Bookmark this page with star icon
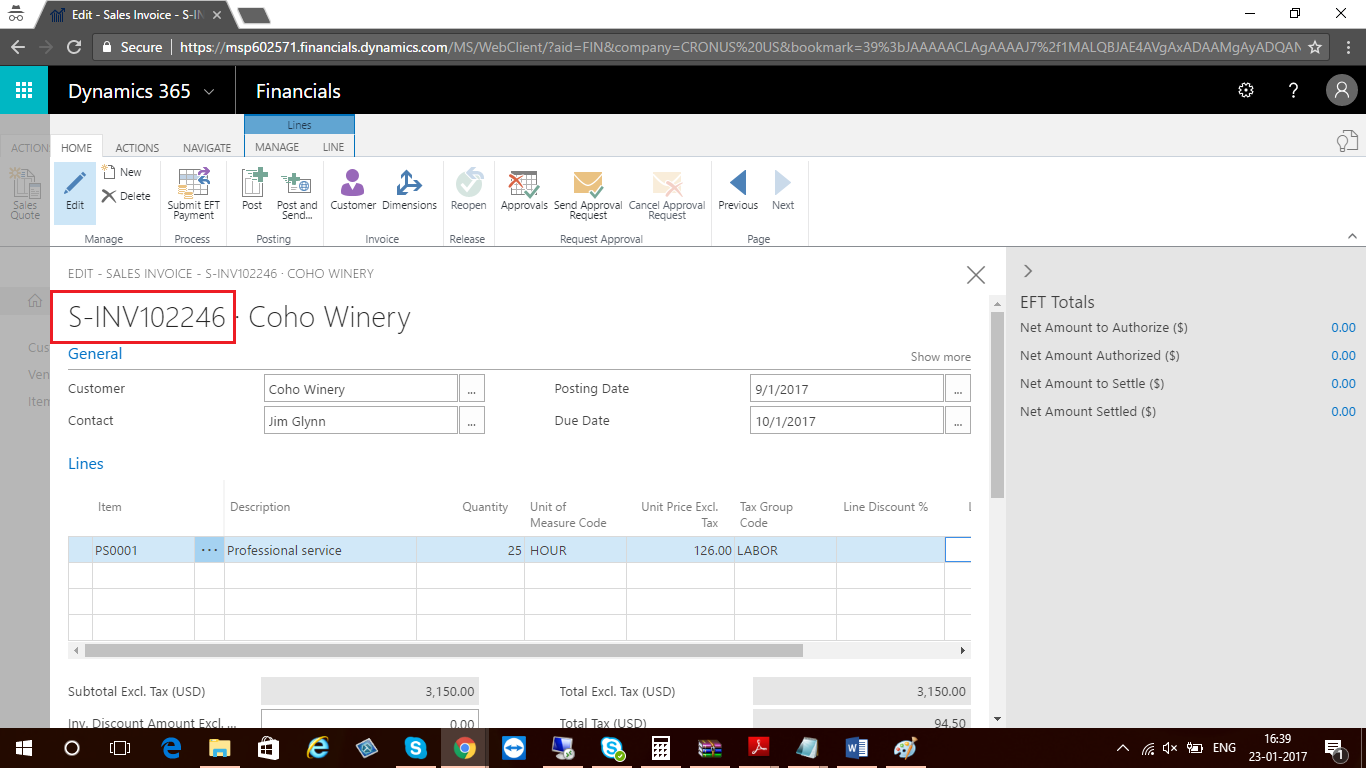Screen dimensions: 1366x768 (x=1315, y=47)
